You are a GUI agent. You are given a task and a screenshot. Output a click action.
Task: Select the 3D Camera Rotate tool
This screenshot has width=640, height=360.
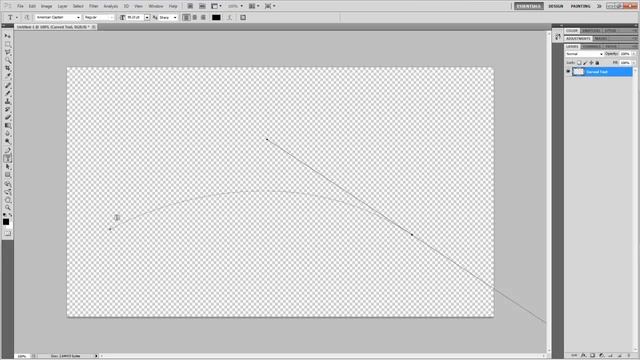(7, 192)
